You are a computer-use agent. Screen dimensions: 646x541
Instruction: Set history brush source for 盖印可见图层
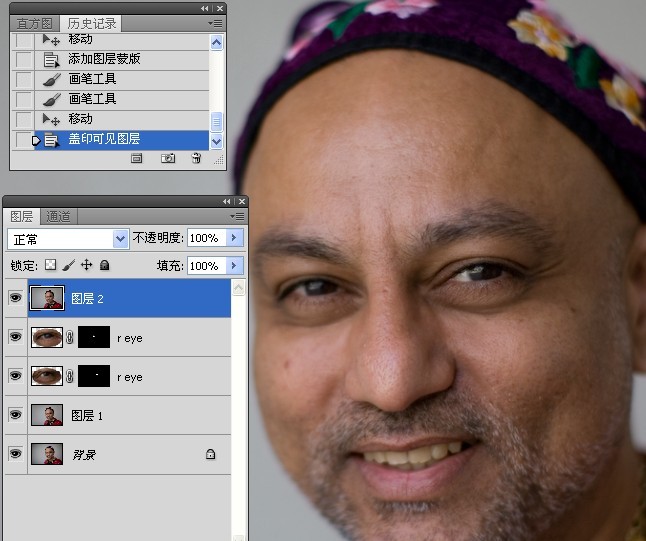[23, 140]
